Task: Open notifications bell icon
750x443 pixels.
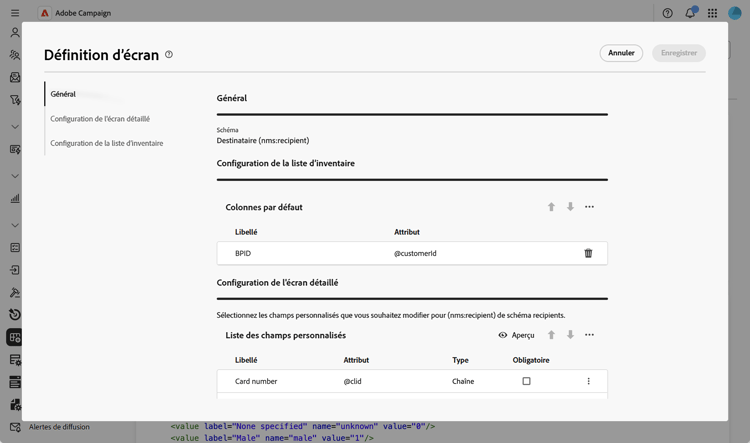Action: click(x=690, y=13)
